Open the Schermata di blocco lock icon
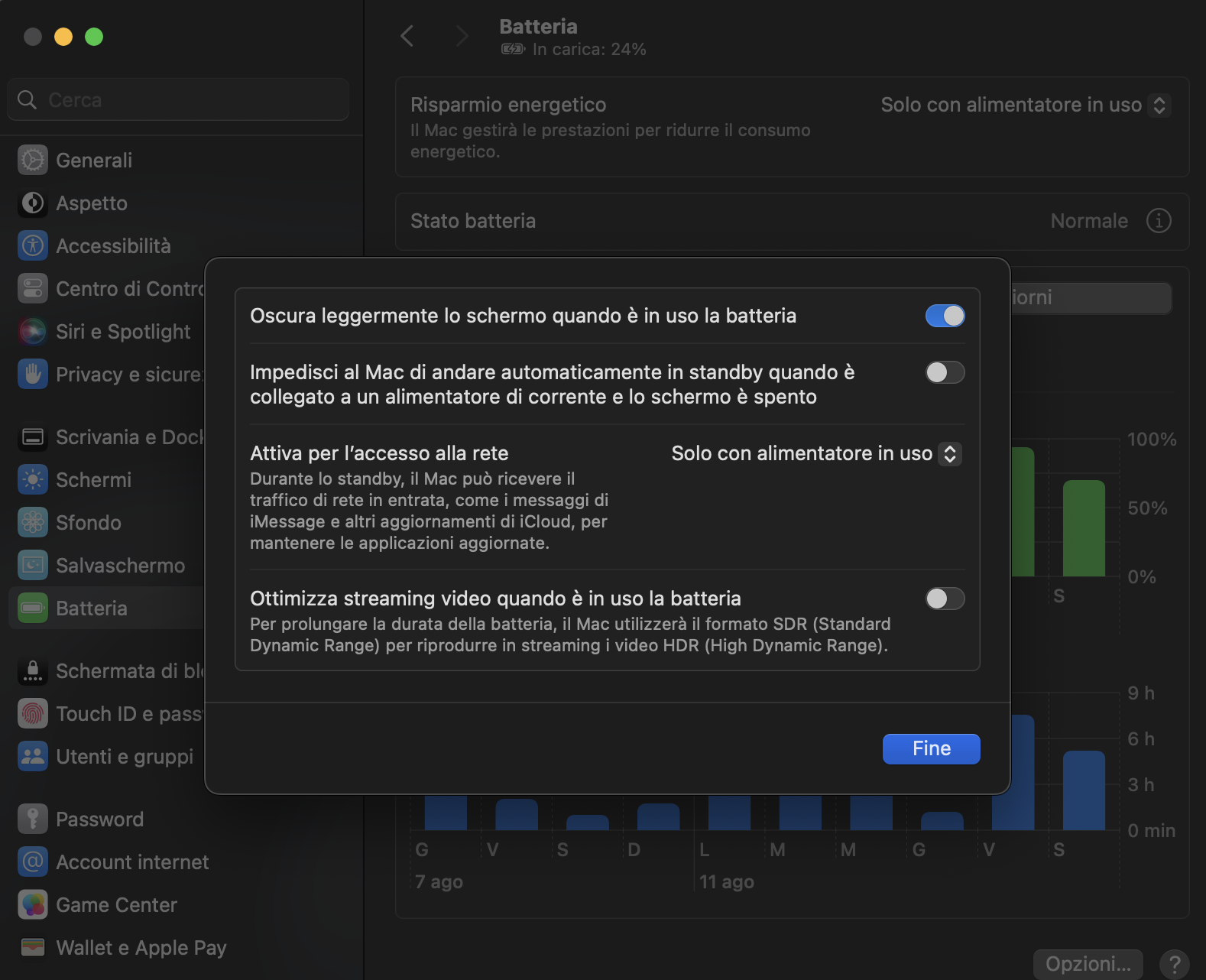Screen dimensions: 1206x980 [32, 671]
